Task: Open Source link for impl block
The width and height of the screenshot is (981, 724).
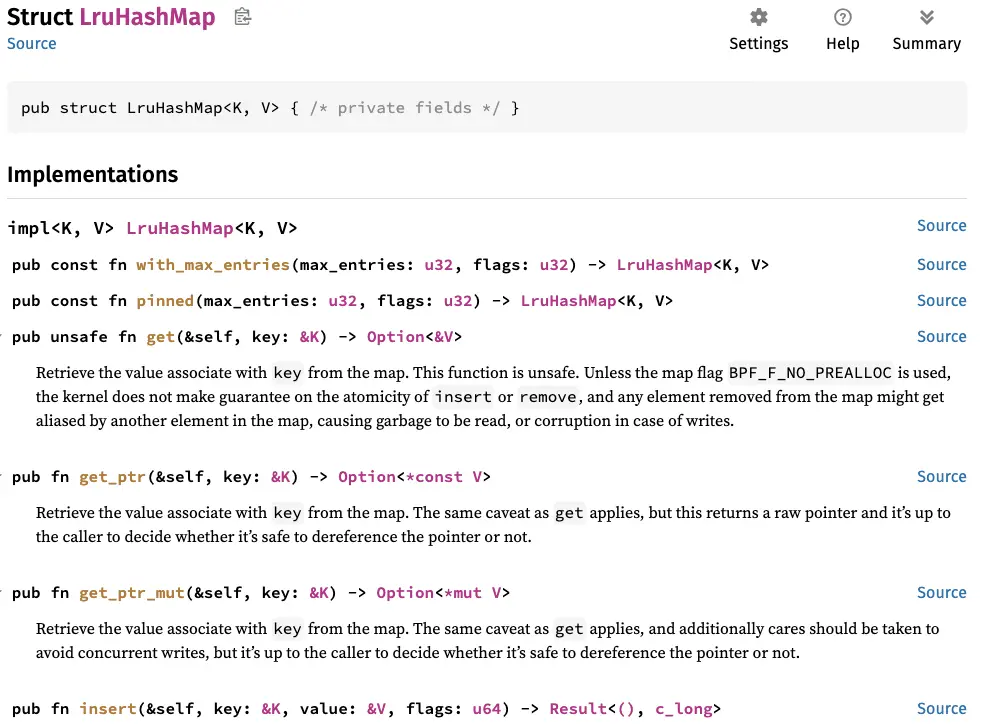Action: [941, 226]
